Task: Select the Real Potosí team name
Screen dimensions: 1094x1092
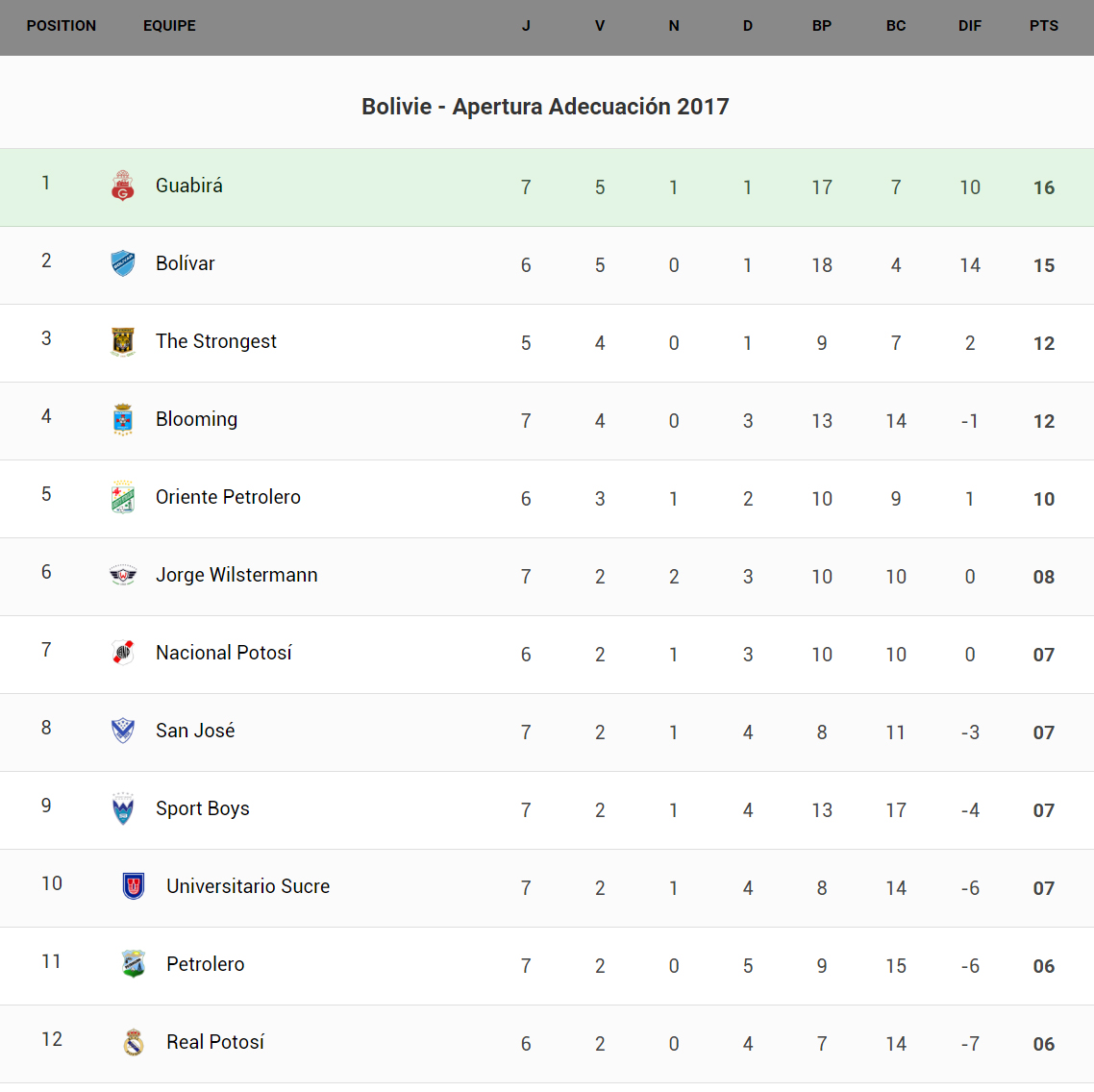Action: 215,1042
